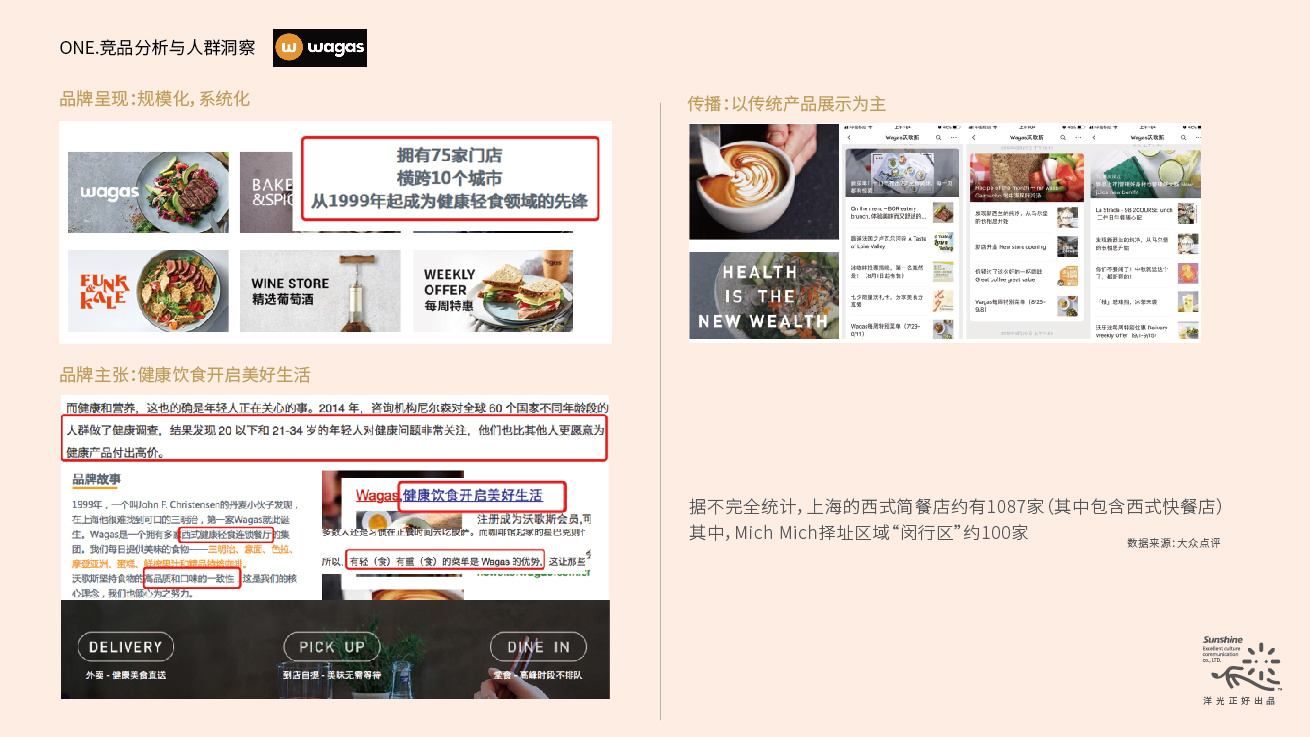Tap the red 七夕 thumbnail in the article list

[x=943, y=301]
